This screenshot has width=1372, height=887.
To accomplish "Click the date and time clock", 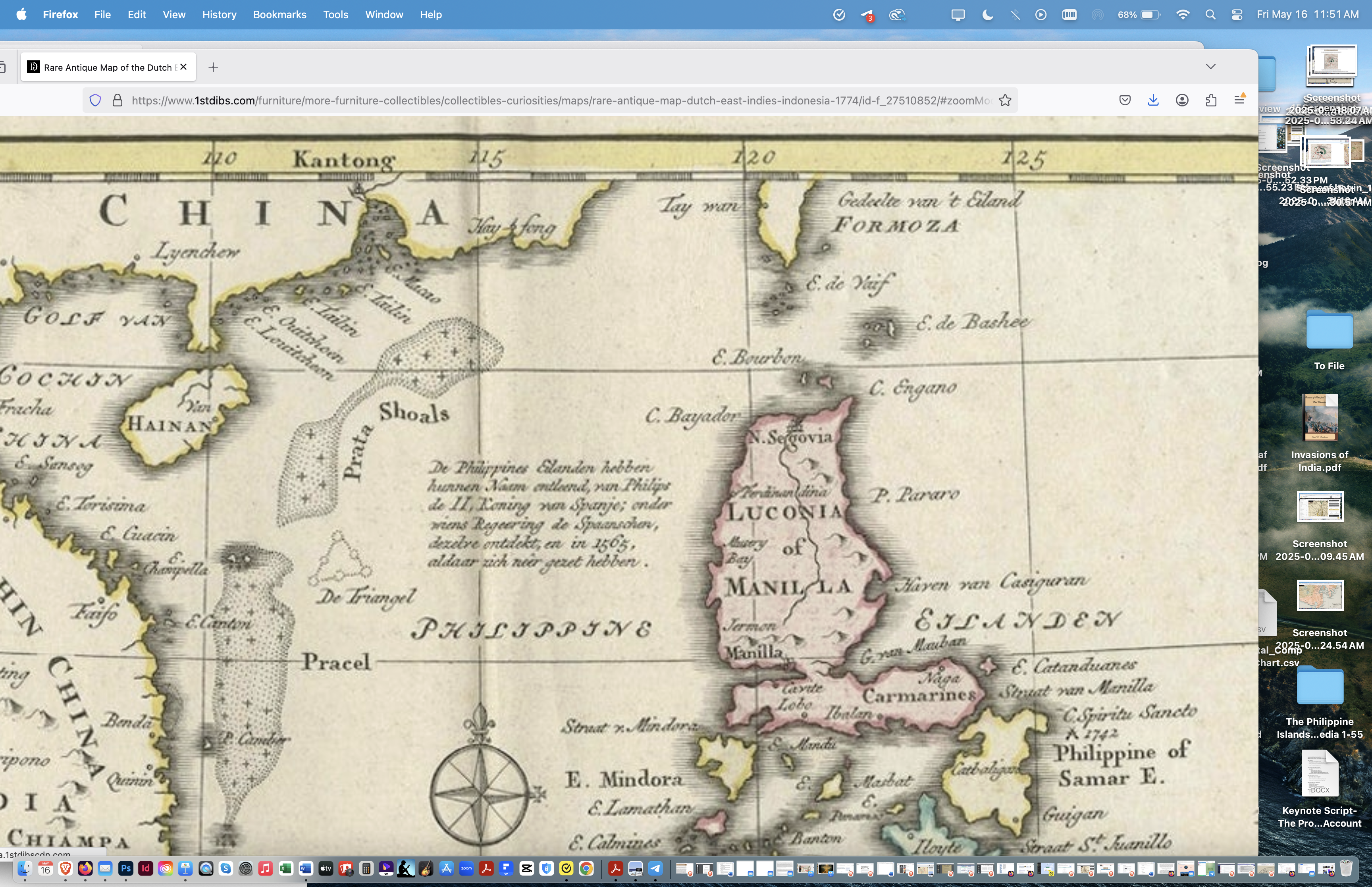I will 1308,14.
